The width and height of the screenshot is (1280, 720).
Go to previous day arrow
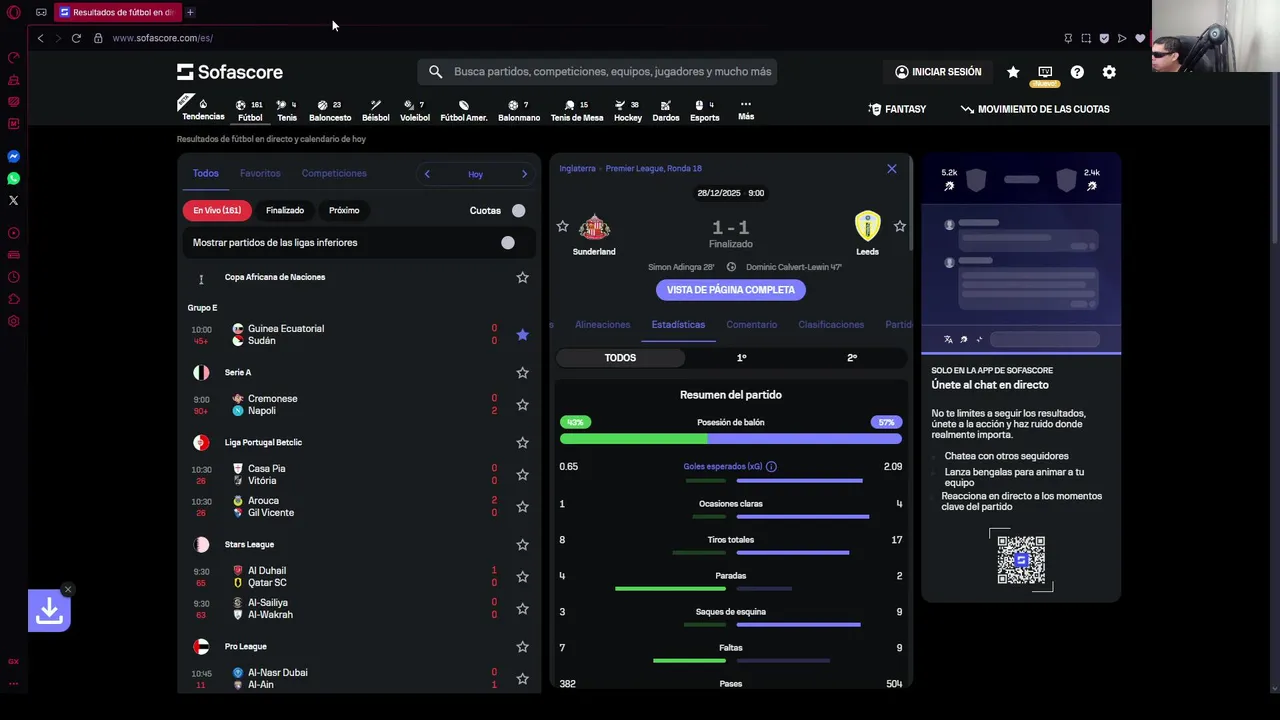tap(427, 174)
